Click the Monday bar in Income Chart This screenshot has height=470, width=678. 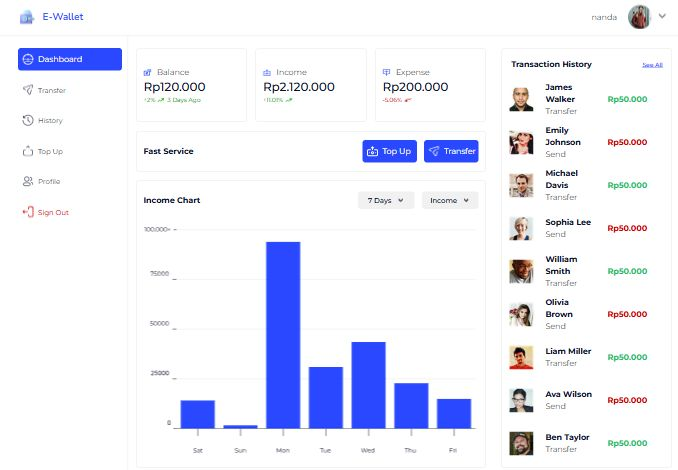(x=283, y=335)
